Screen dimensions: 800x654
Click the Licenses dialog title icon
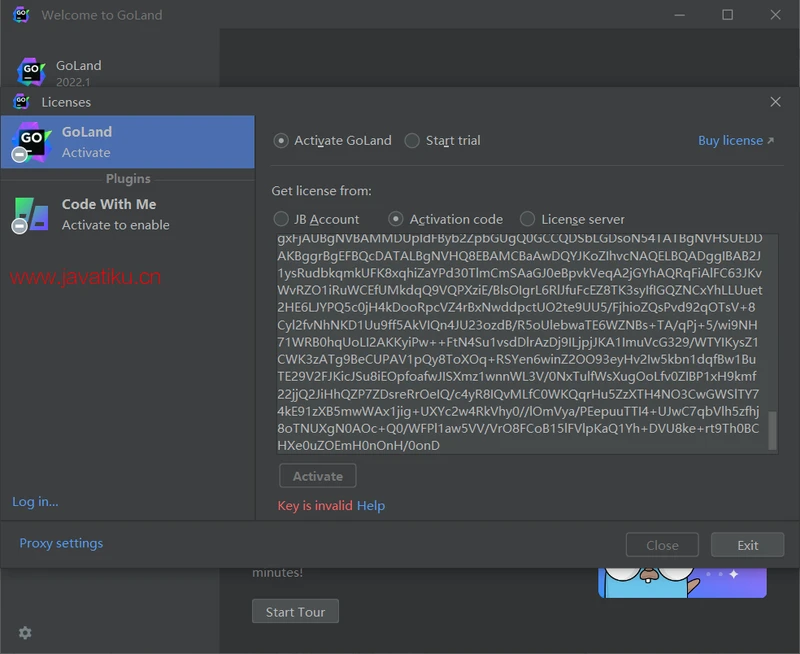pyautogui.click(x=21, y=102)
